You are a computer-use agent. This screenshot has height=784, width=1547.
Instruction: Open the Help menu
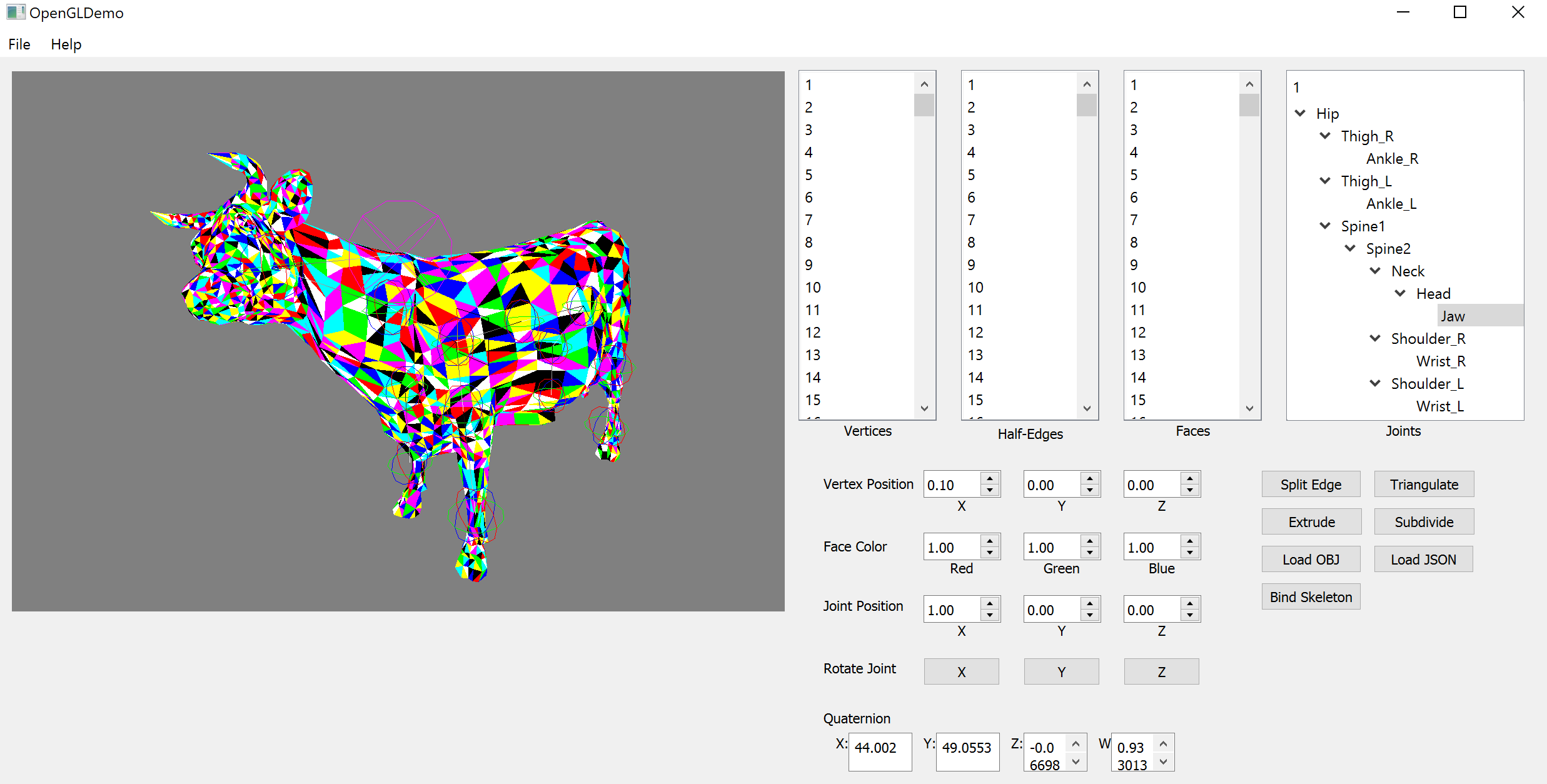(66, 44)
